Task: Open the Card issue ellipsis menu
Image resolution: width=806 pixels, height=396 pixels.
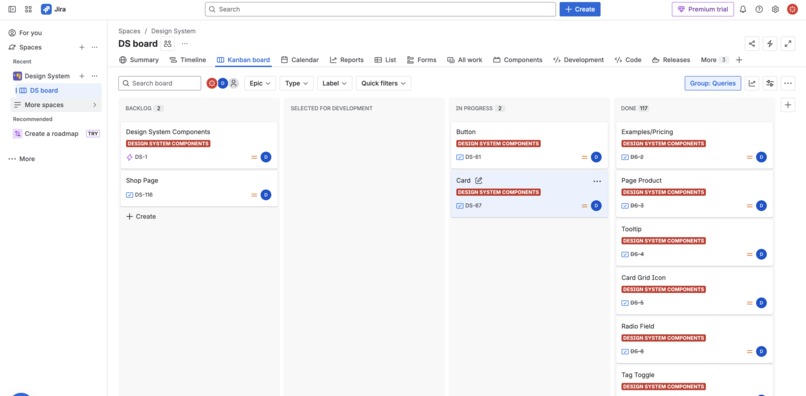Action: (597, 181)
